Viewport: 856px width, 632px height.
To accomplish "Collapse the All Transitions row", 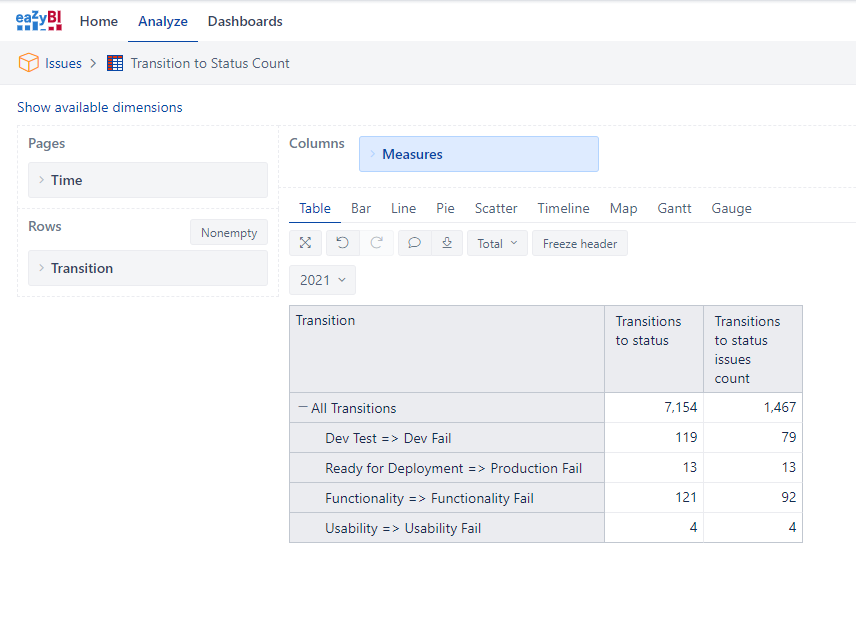I will 302,407.
